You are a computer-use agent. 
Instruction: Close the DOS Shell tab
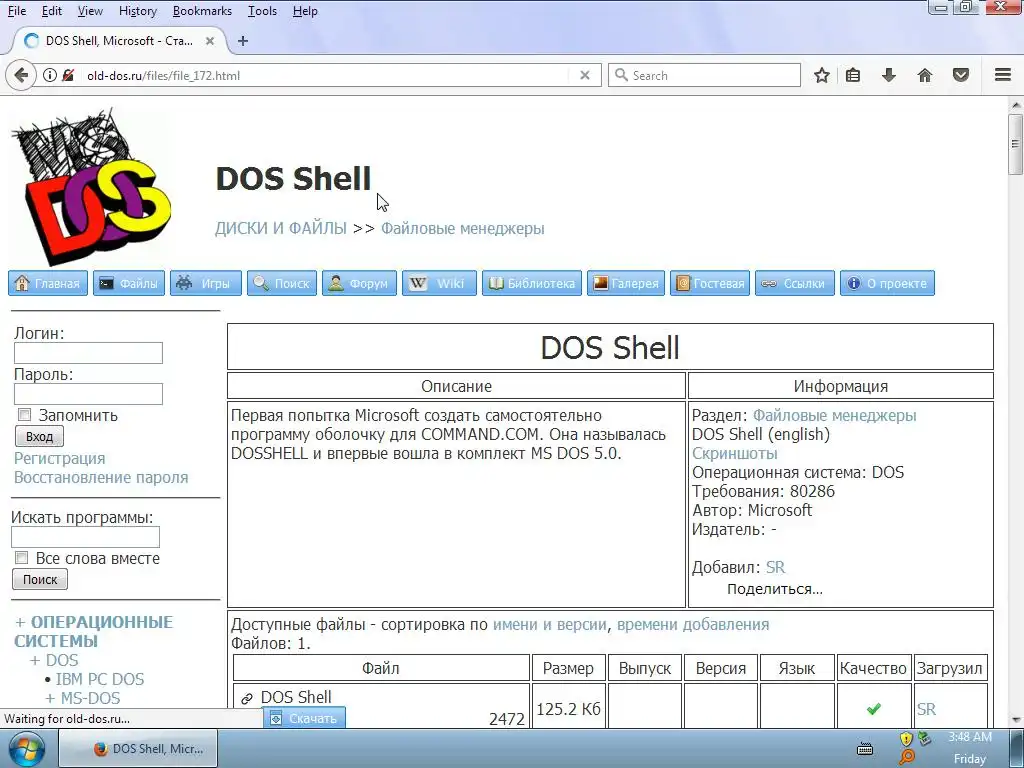pyautogui.click(x=210, y=40)
